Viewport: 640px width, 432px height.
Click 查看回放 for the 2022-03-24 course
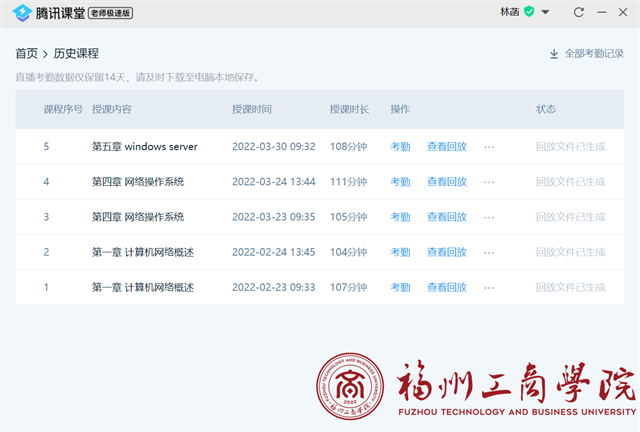[x=446, y=182]
